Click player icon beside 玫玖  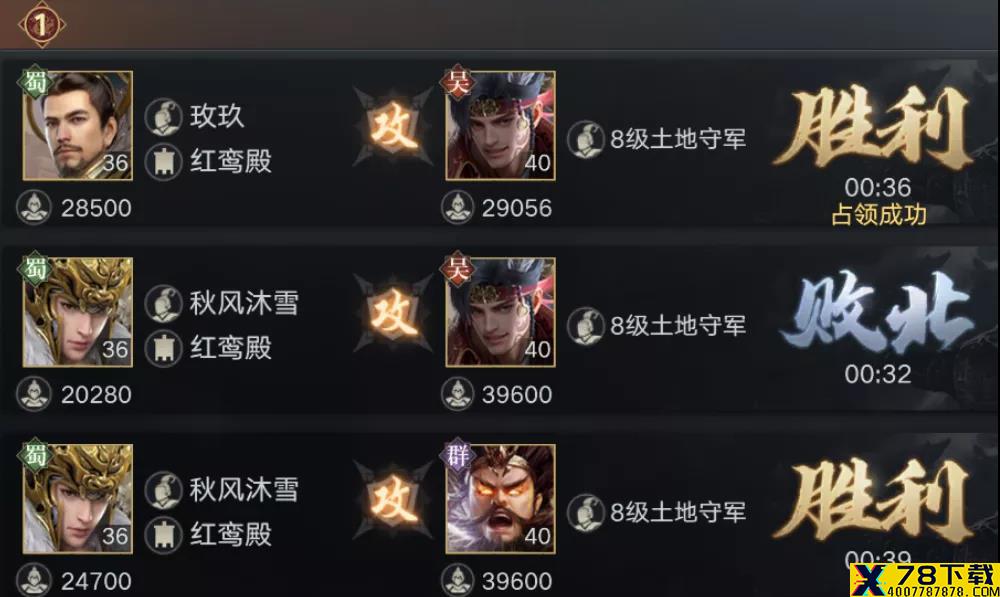163,117
